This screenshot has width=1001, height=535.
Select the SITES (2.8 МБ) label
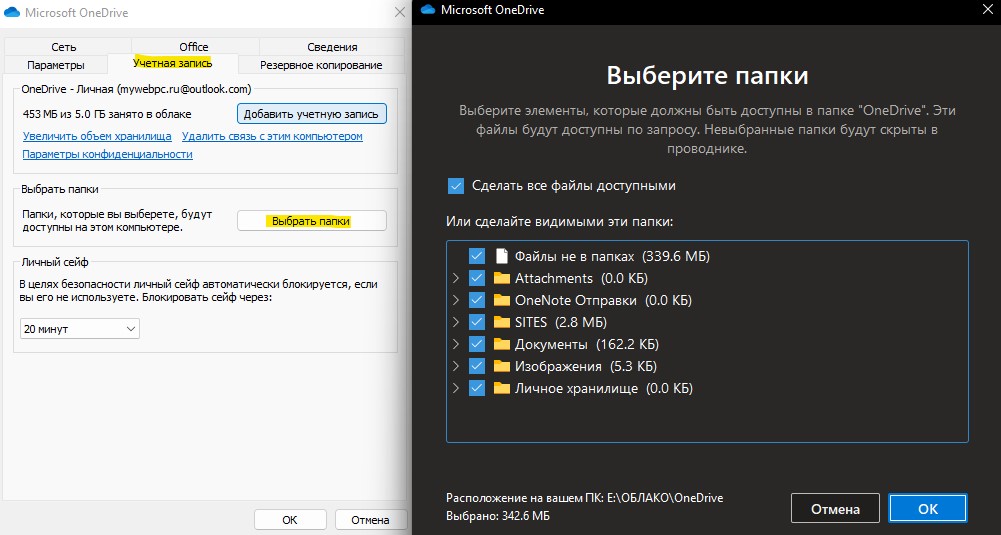click(x=561, y=322)
